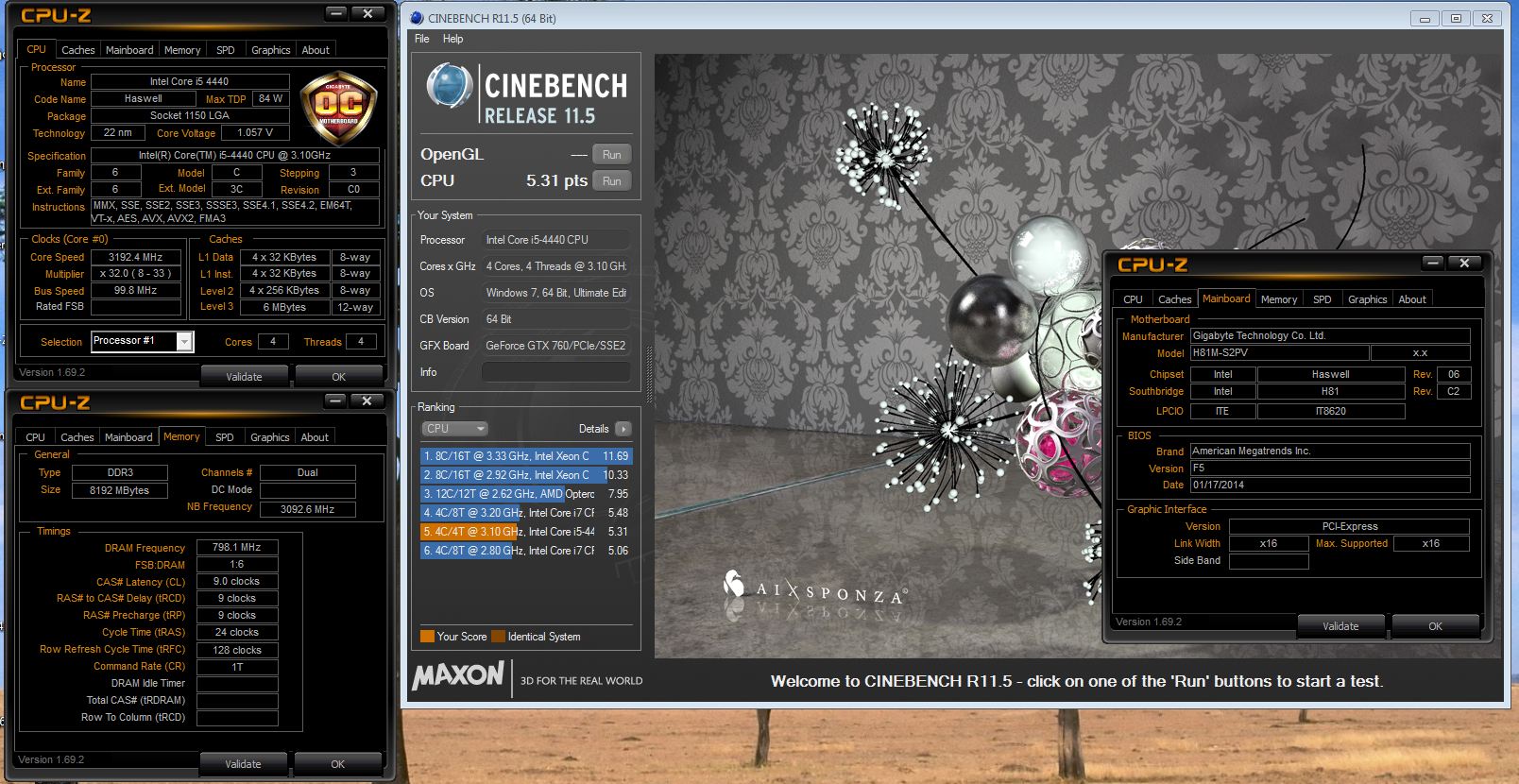Minimize the Cinebench window

[x=1425, y=18]
